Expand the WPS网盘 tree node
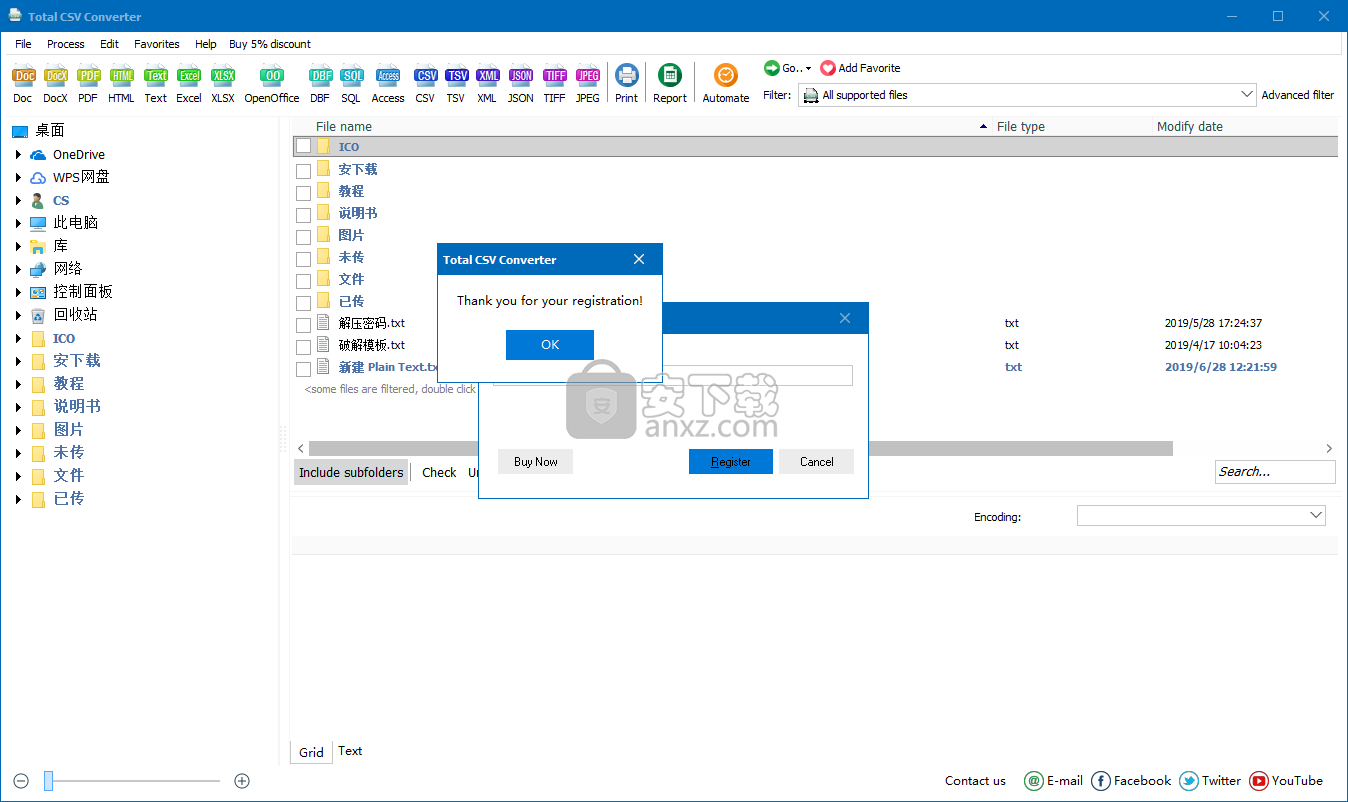The image size is (1348, 802). click(18, 177)
